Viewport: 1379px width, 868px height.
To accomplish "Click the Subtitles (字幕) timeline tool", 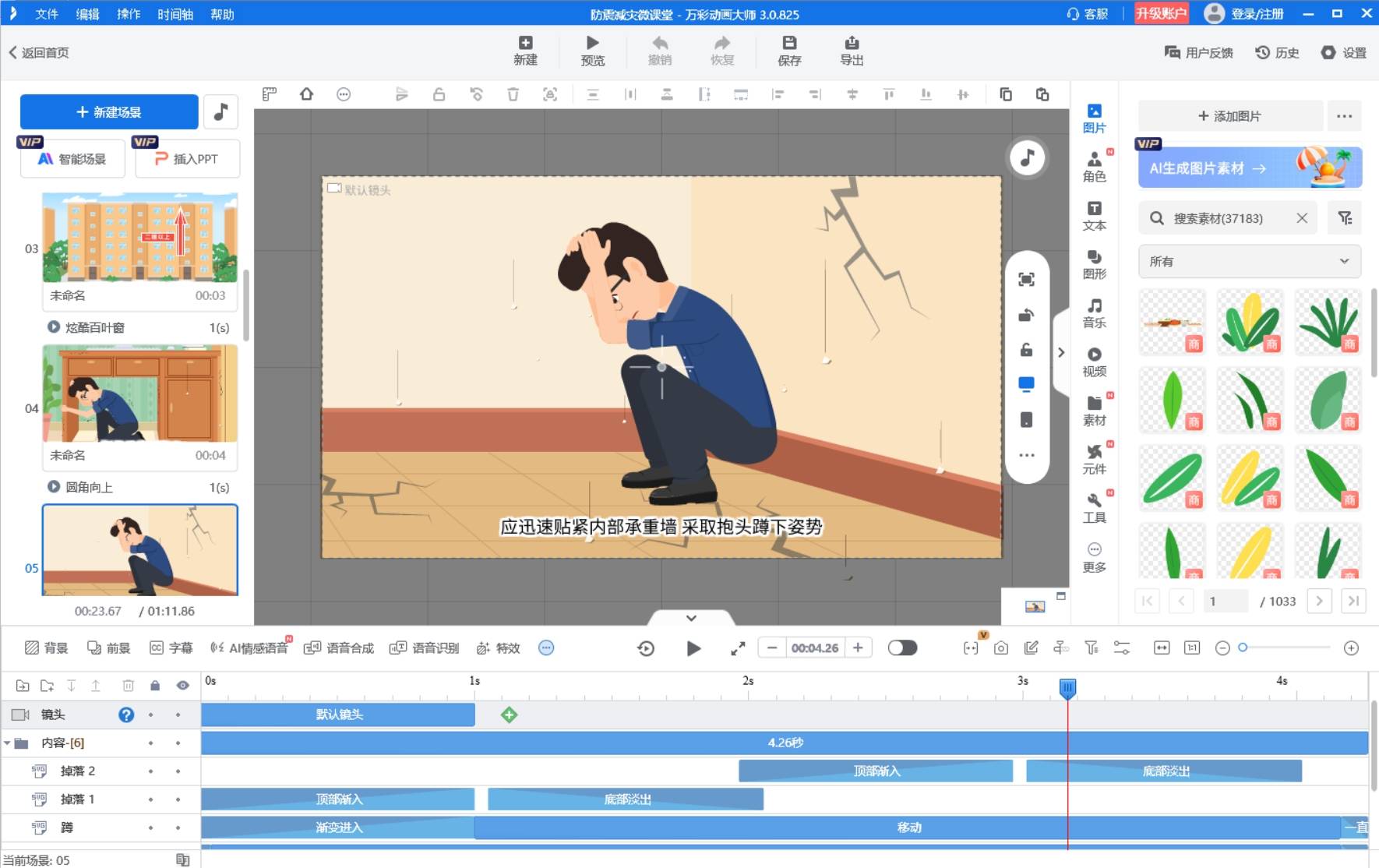I will pos(171,647).
